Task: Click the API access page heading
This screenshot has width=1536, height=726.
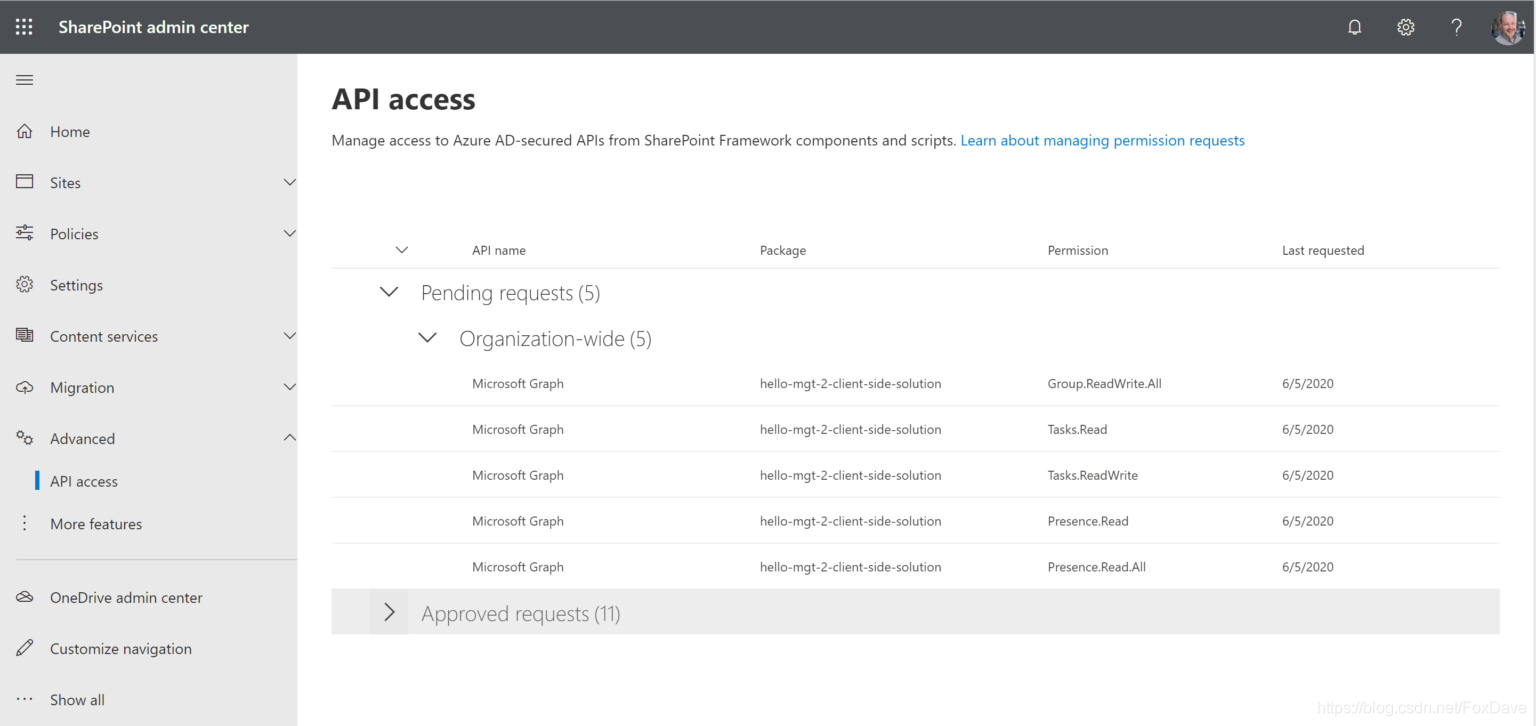Action: click(403, 99)
